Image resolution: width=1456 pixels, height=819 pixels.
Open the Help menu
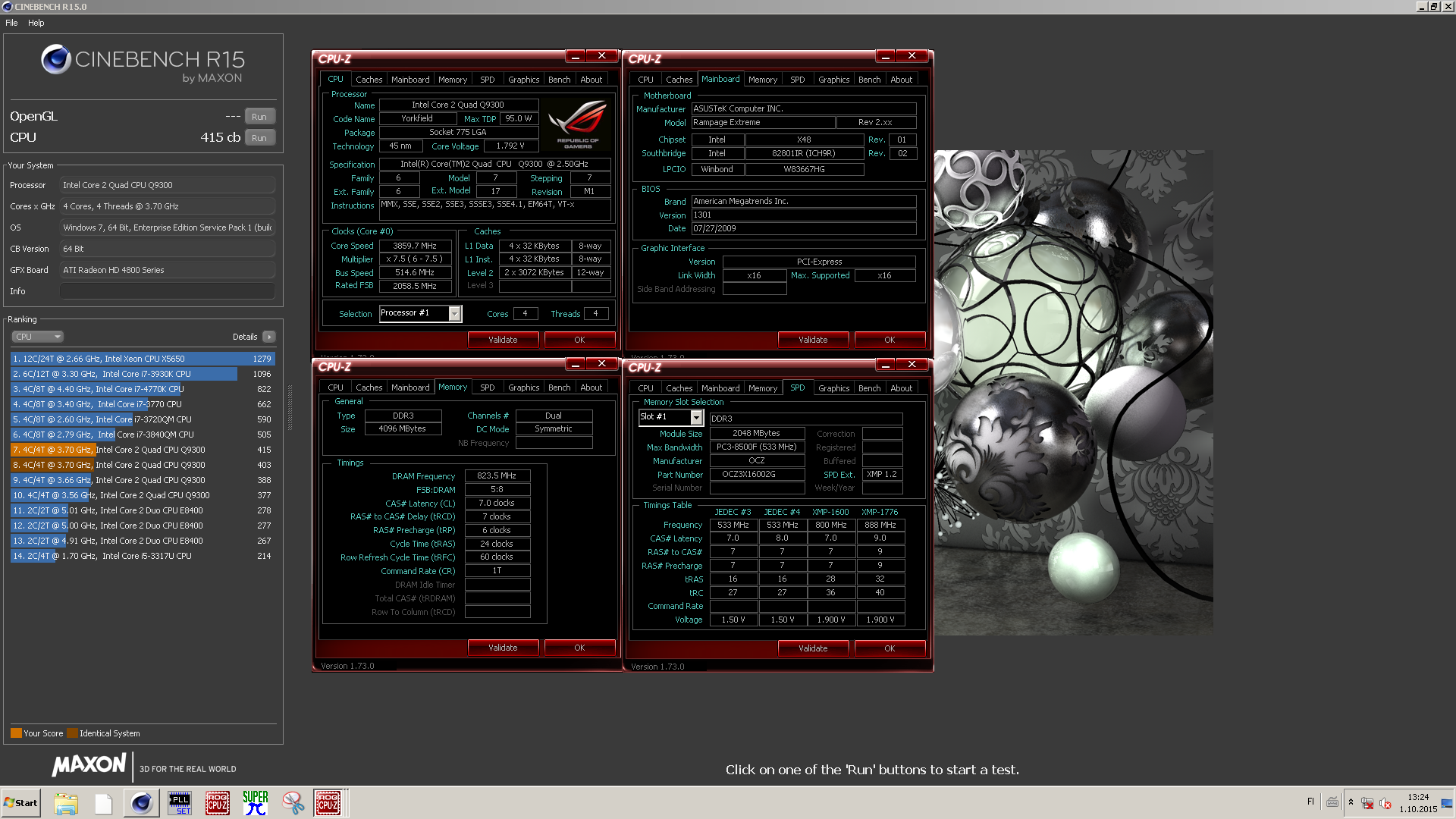[x=36, y=23]
